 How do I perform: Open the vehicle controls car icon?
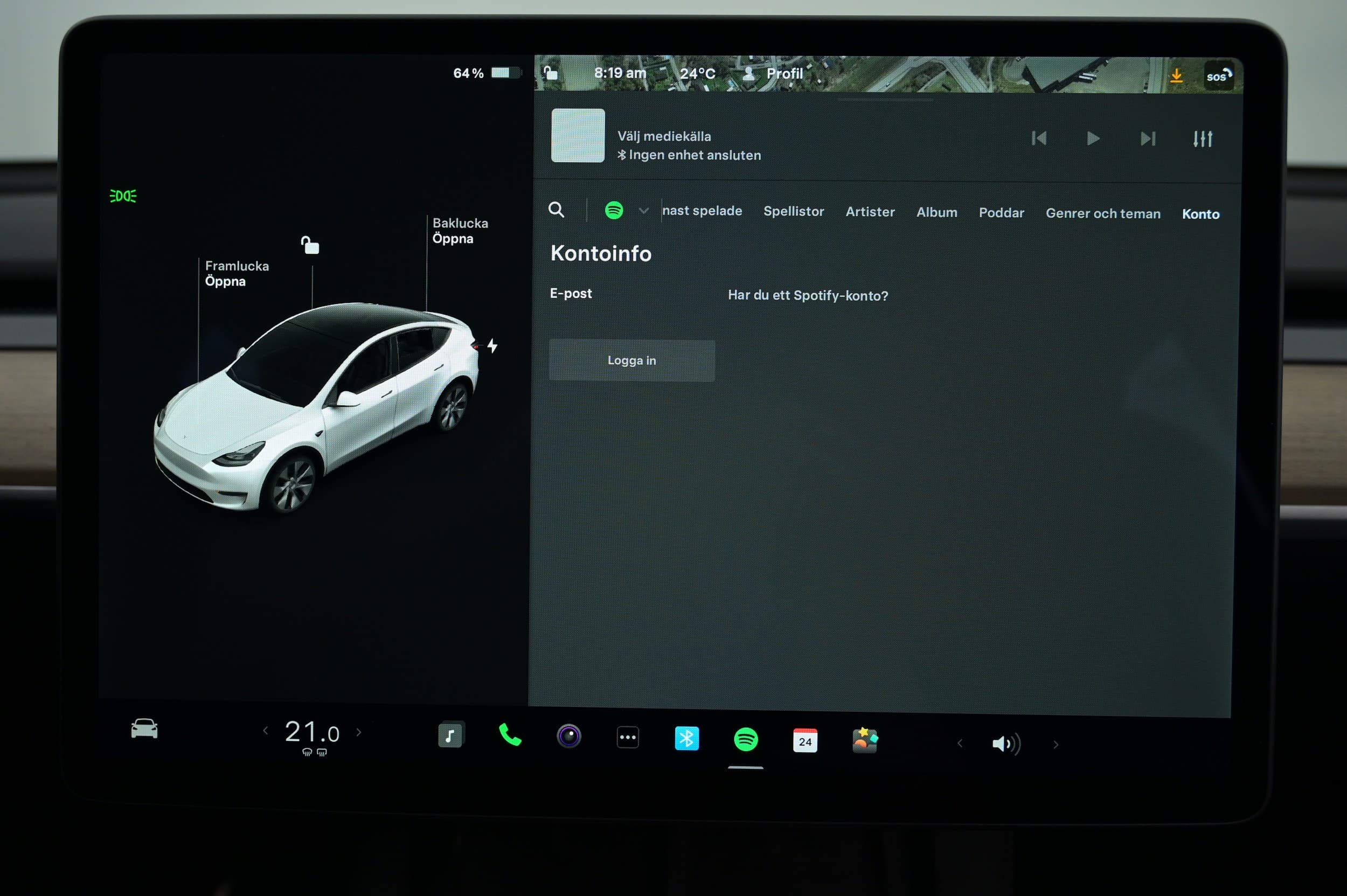144,728
